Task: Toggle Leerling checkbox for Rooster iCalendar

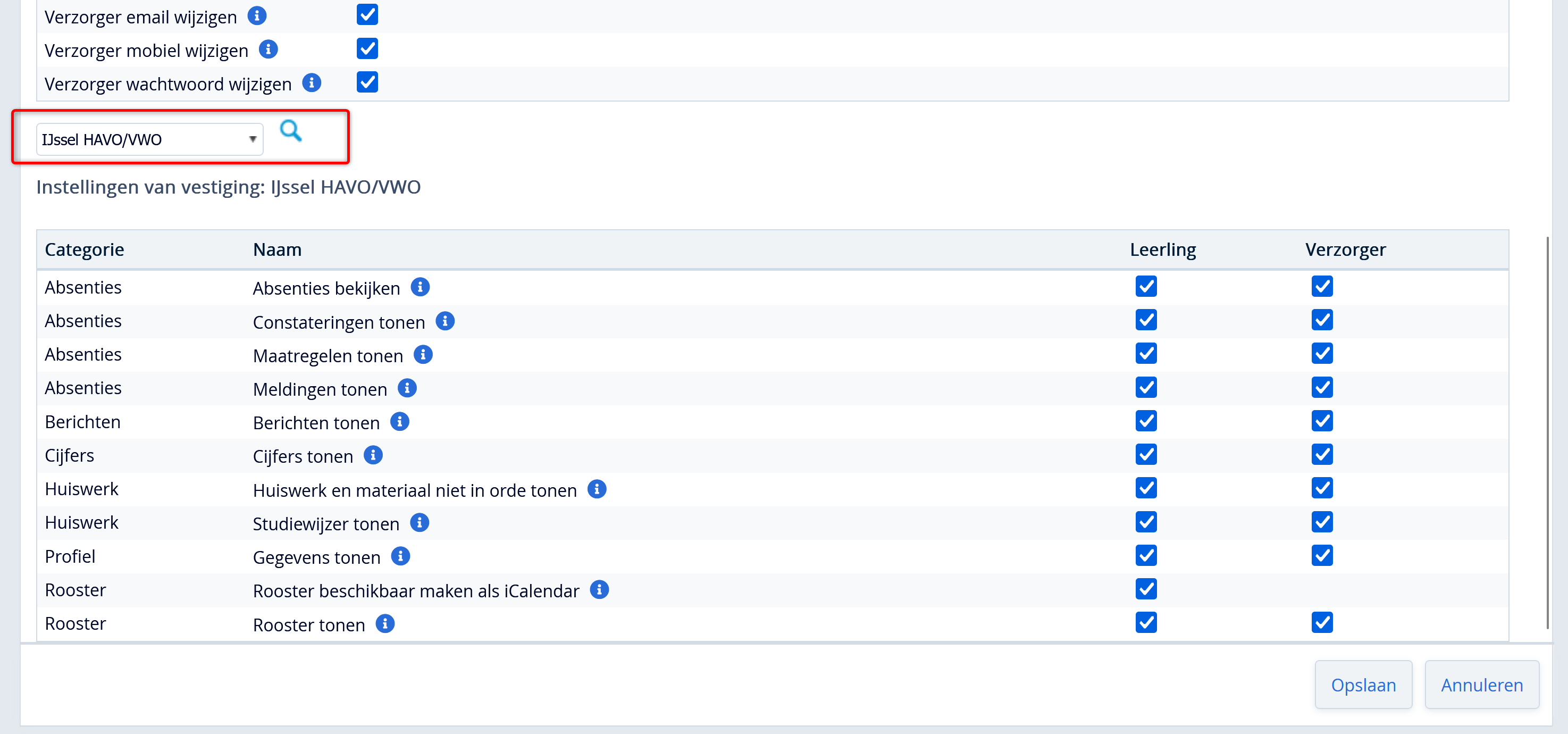Action: (x=1146, y=589)
